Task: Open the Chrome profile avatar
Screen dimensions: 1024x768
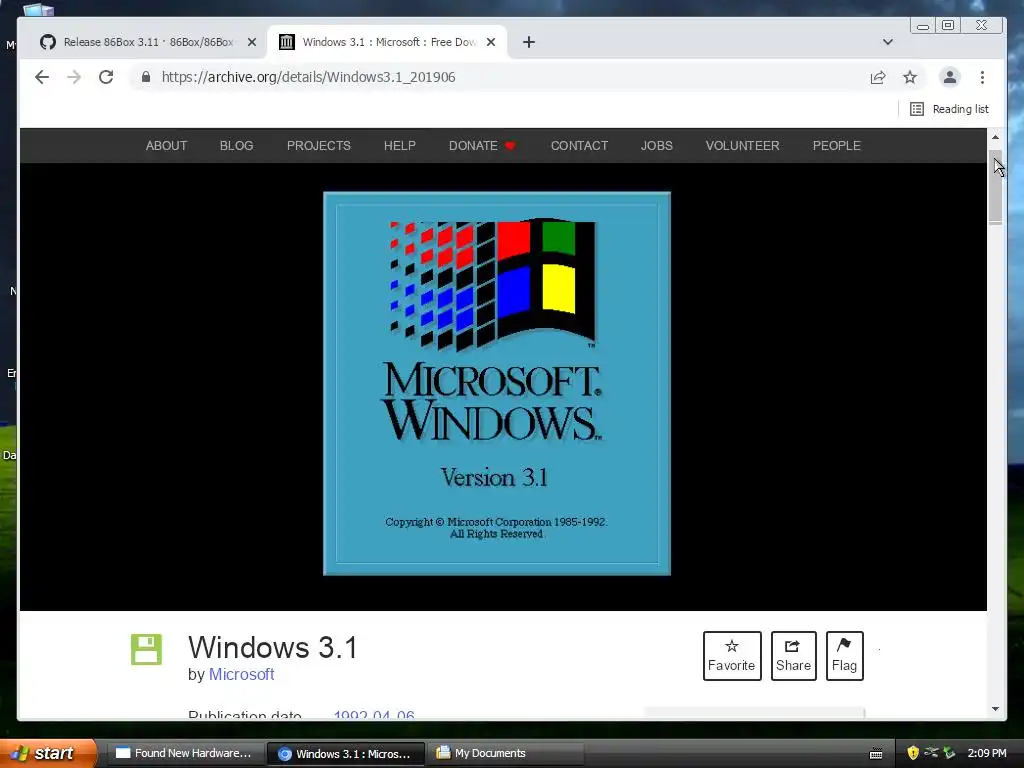Action: (950, 77)
